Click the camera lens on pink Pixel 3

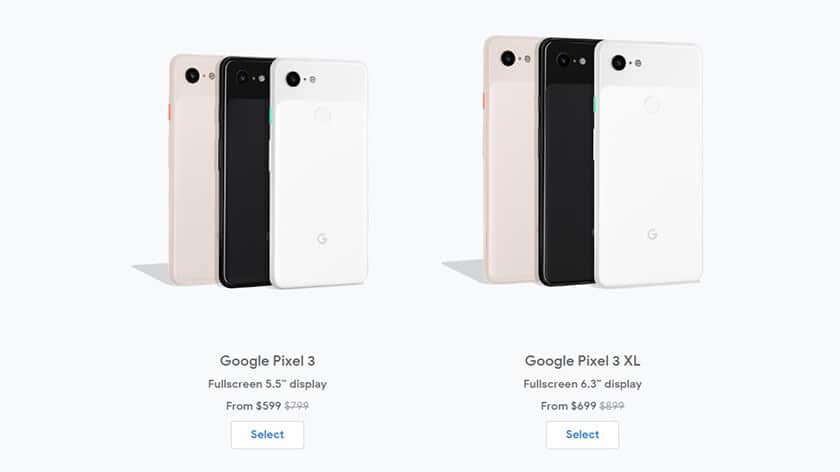(192, 76)
